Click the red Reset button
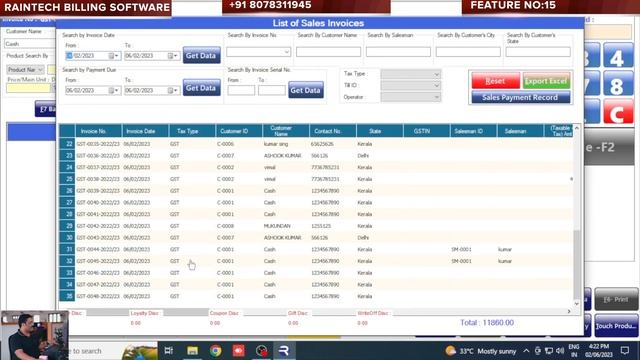Viewport: 640px width, 360px height. tap(496, 81)
